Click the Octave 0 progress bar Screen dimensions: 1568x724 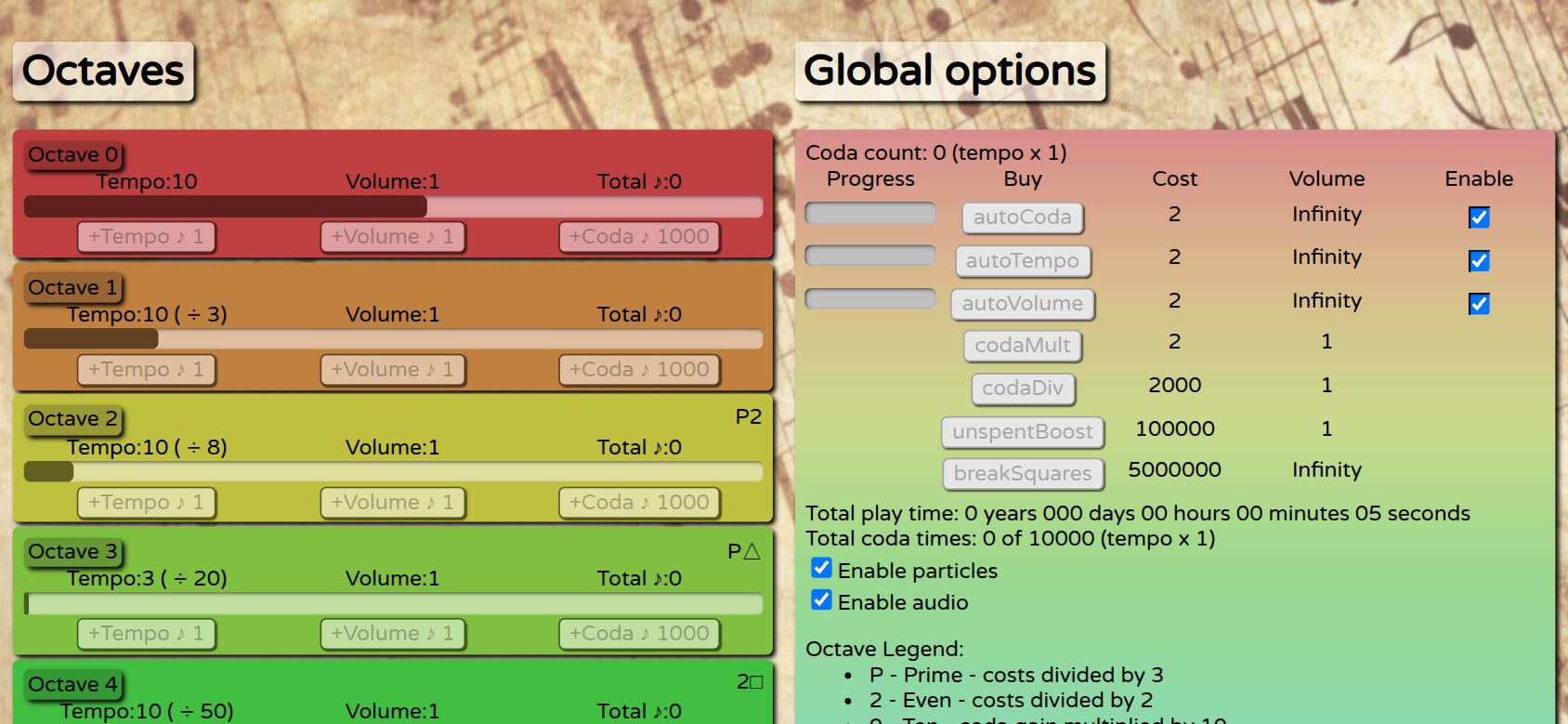pos(394,206)
